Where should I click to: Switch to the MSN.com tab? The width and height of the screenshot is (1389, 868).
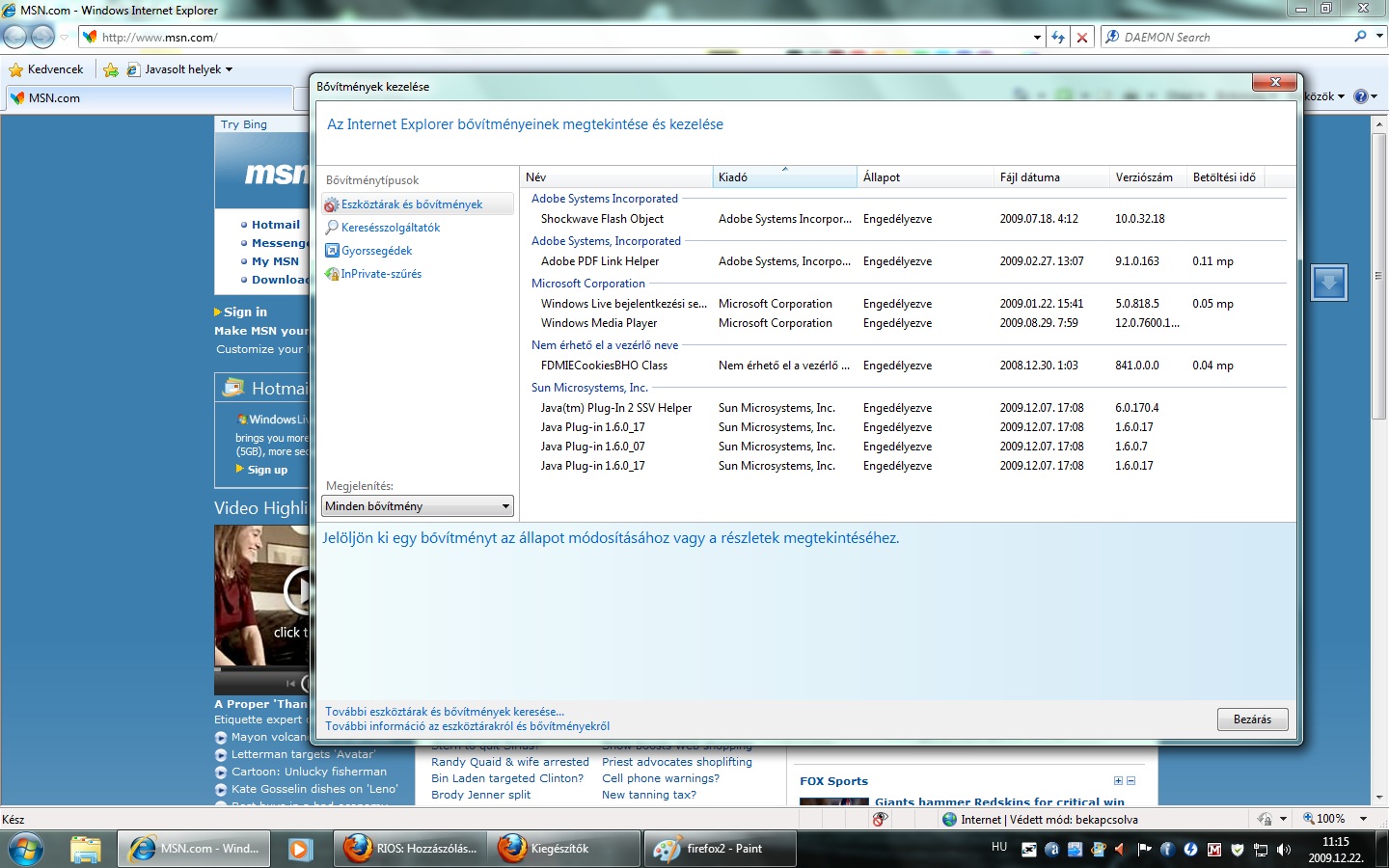(54, 98)
